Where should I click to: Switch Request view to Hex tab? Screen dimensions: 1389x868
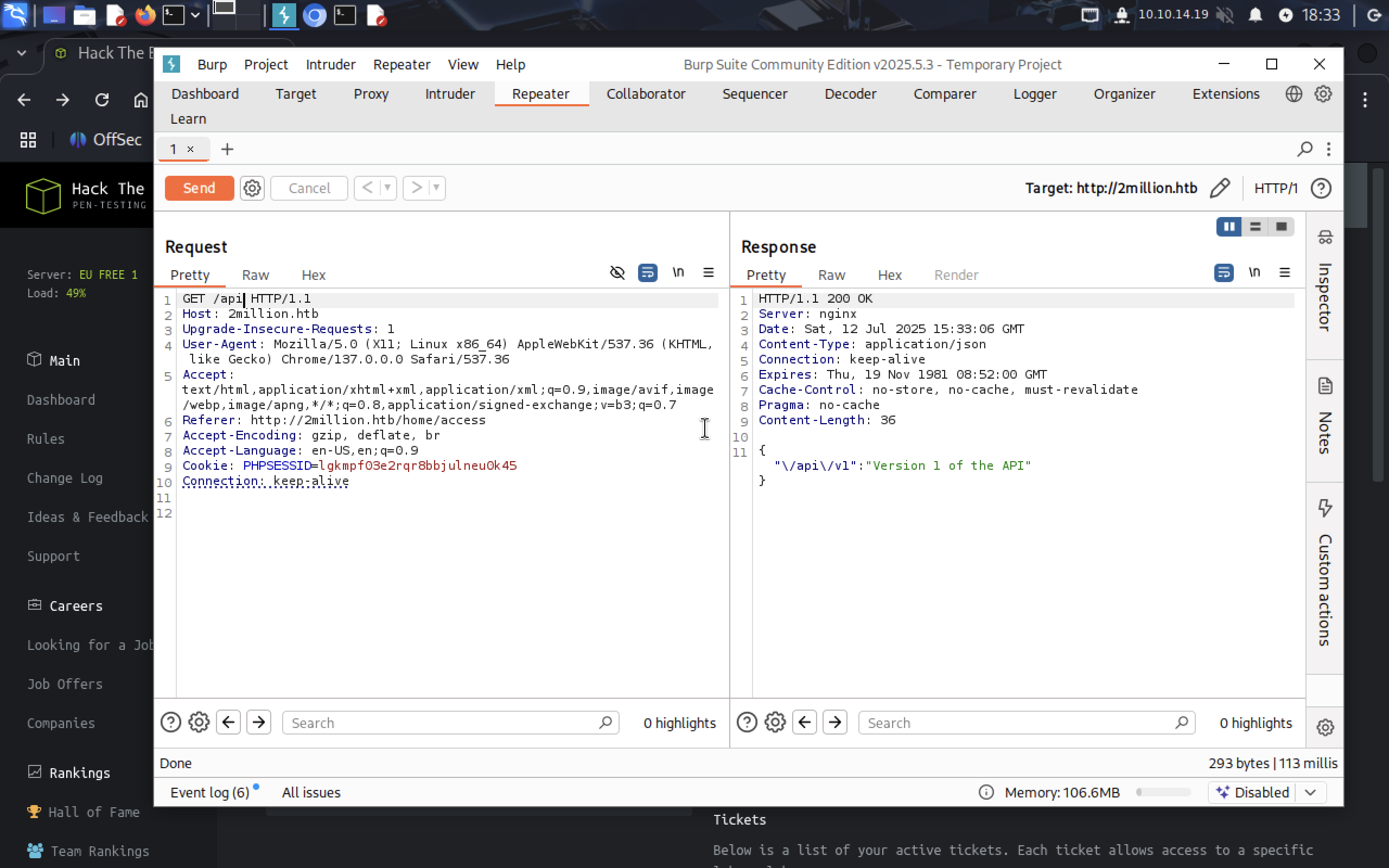tap(314, 275)
